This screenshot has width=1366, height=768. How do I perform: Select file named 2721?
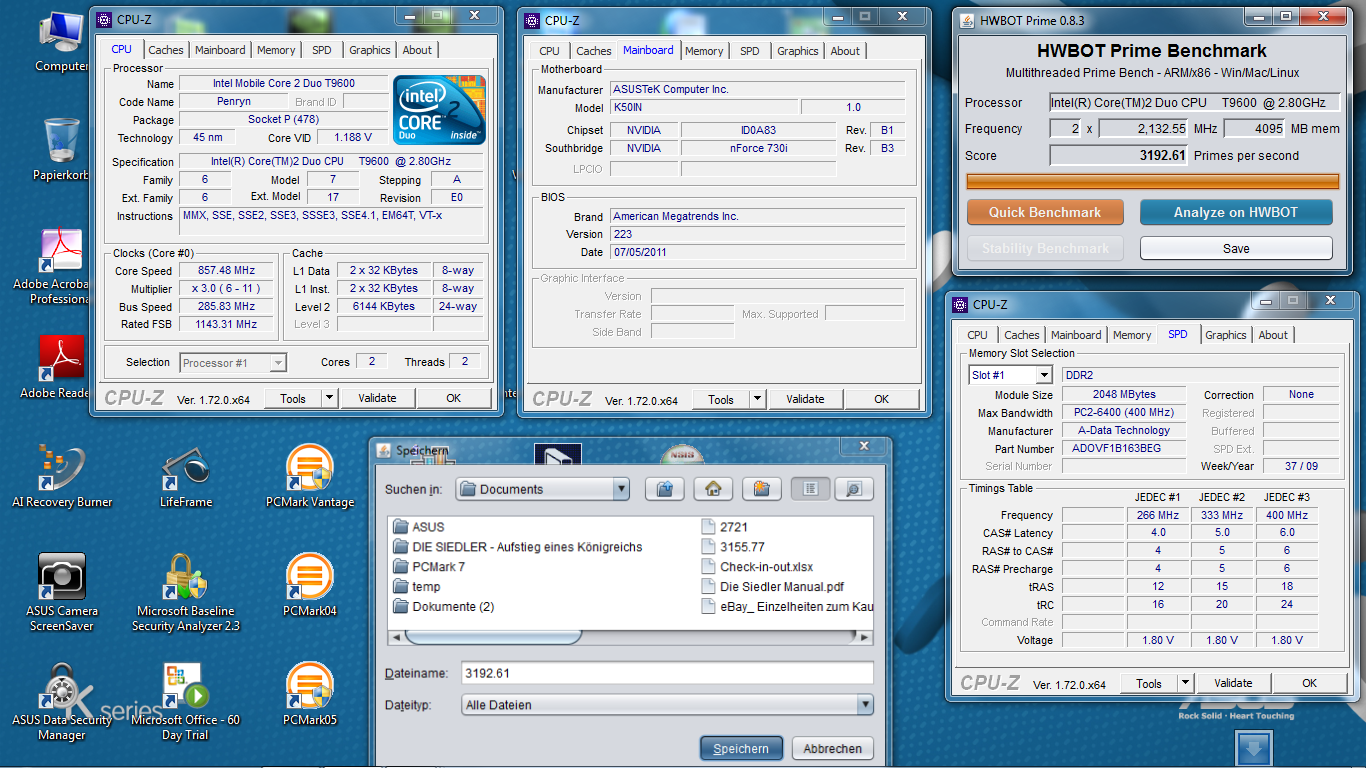point(724,527)
